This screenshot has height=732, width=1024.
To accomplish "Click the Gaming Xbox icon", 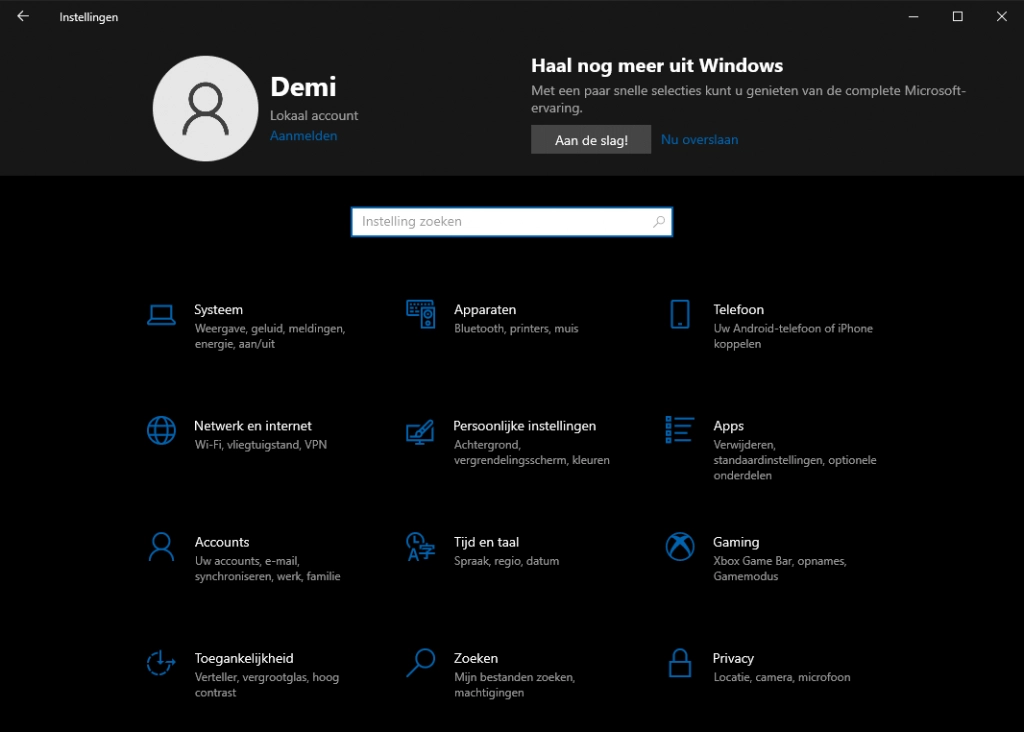I will (680, 547).
